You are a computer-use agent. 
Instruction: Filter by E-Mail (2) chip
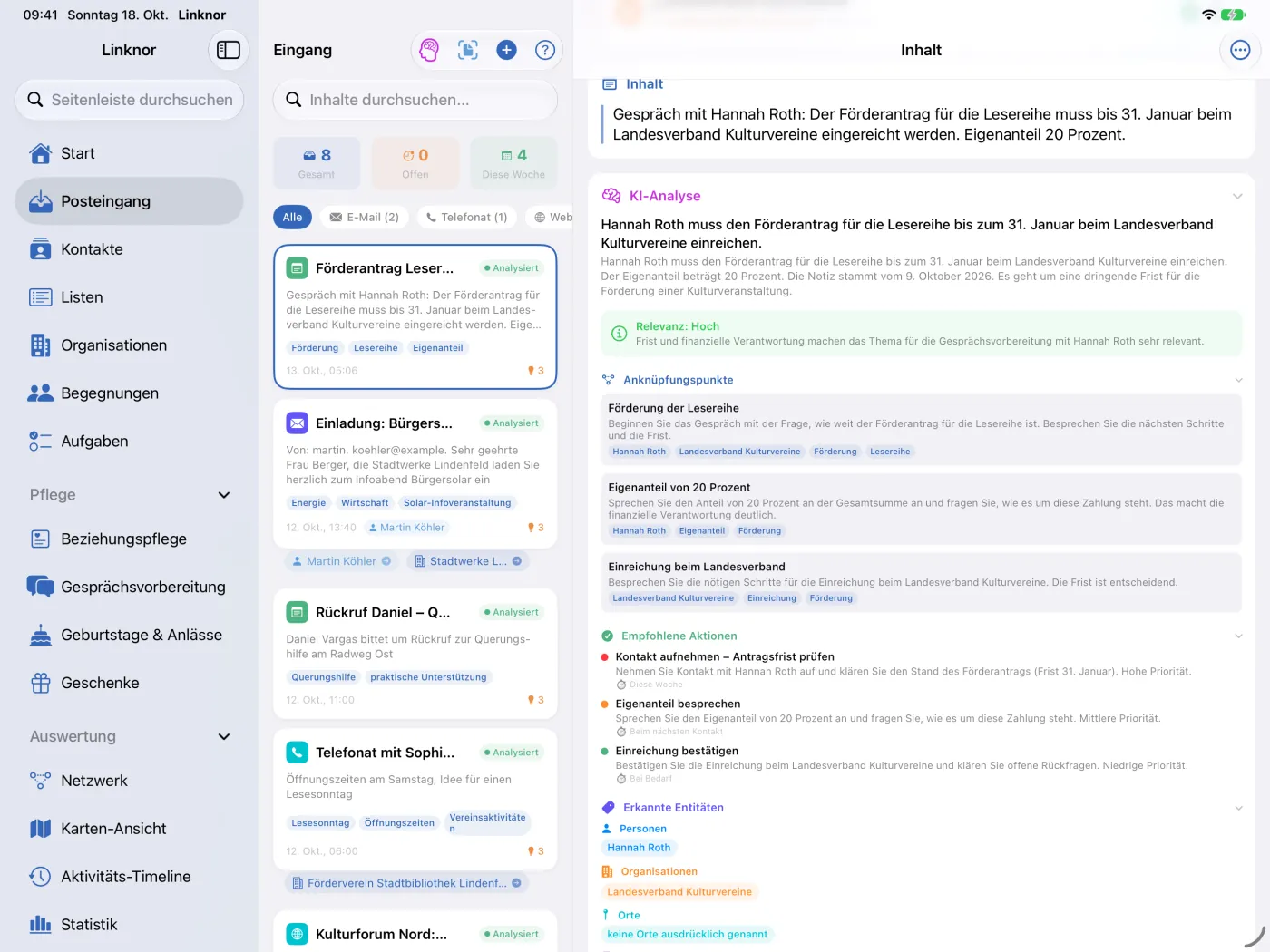pos(365,217)
